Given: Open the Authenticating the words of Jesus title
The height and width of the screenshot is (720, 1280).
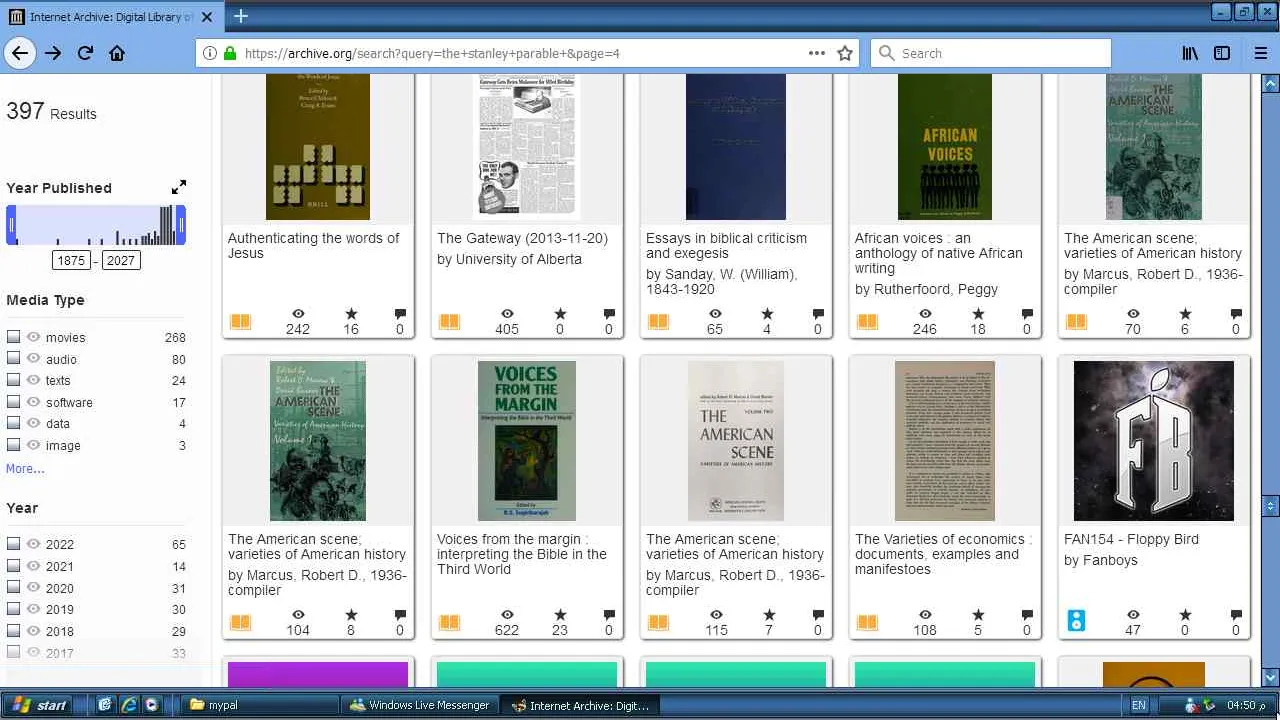Looking at the screenshot, I should click(x=313, y=246).
